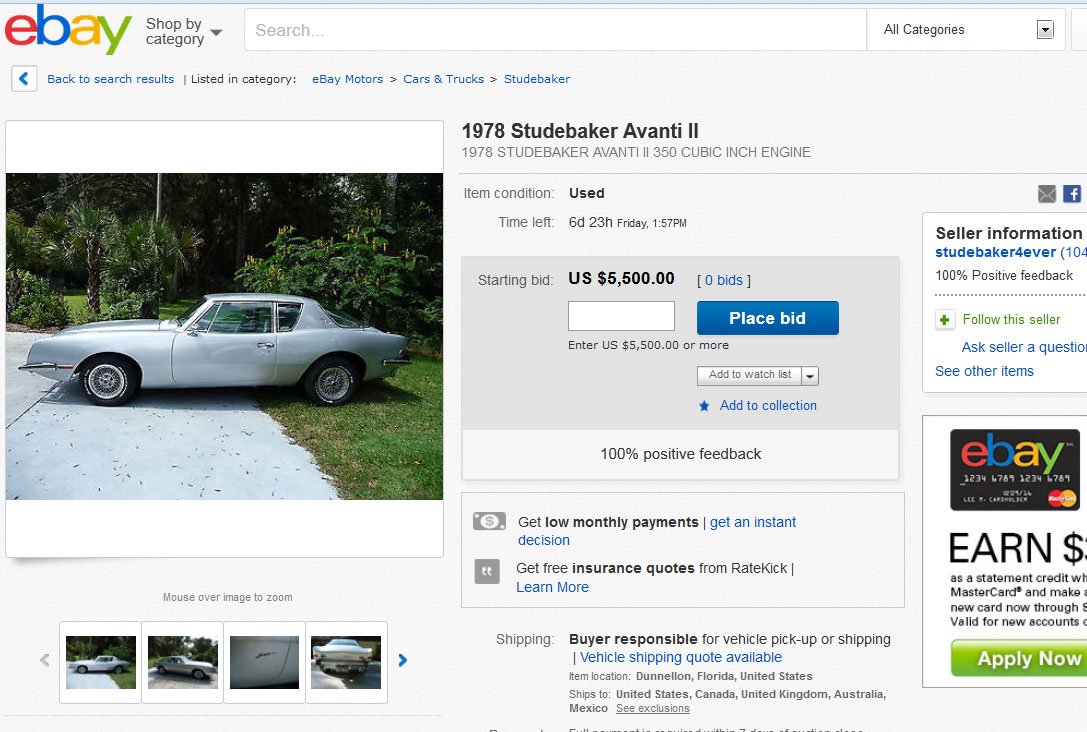Screen dimensions: 1087x732
Task: Select the rear view car thumbnail
Action: [x=346, y=661]
